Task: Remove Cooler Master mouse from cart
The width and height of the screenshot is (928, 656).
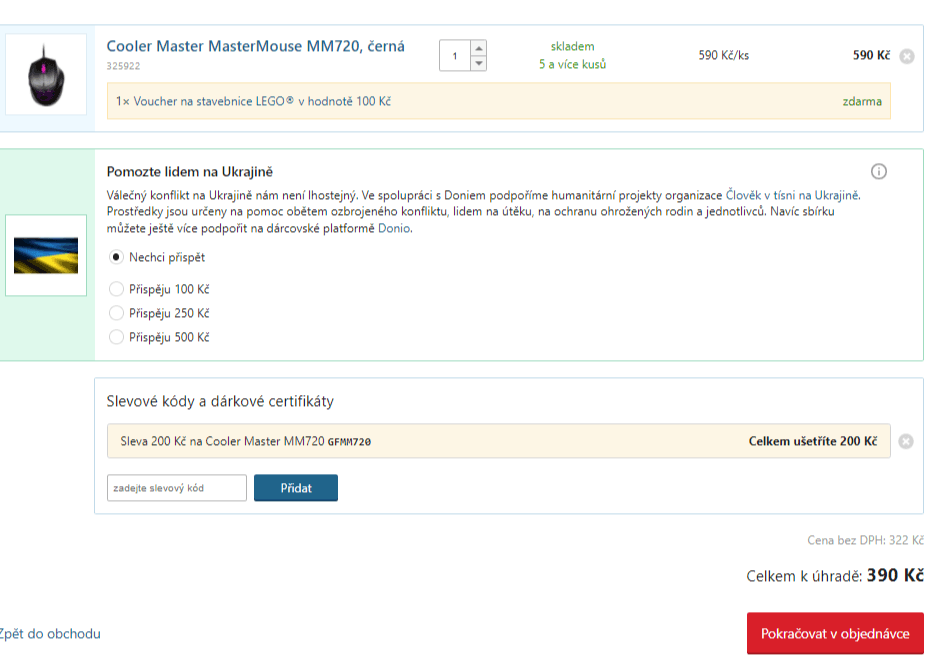Action: tap(906, 56)
